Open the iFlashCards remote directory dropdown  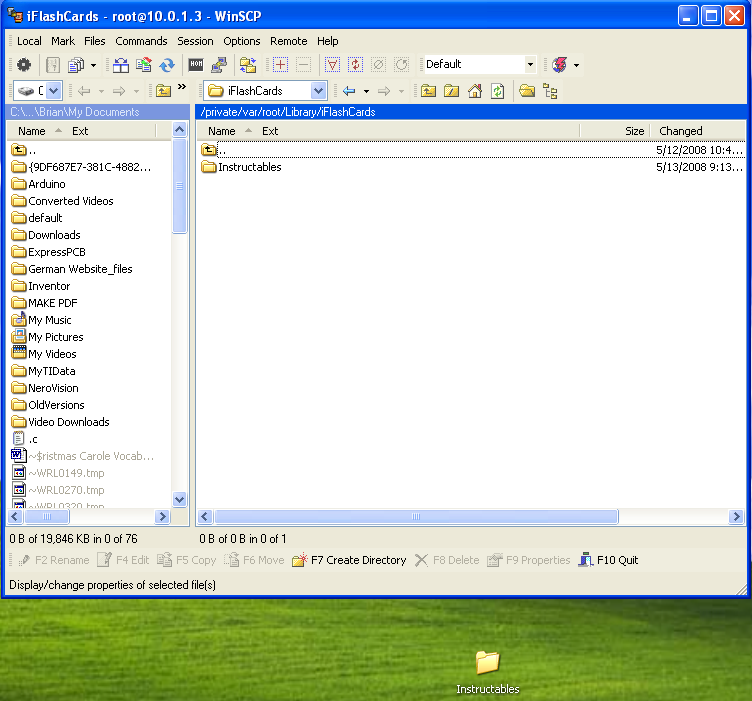(318, 91)
